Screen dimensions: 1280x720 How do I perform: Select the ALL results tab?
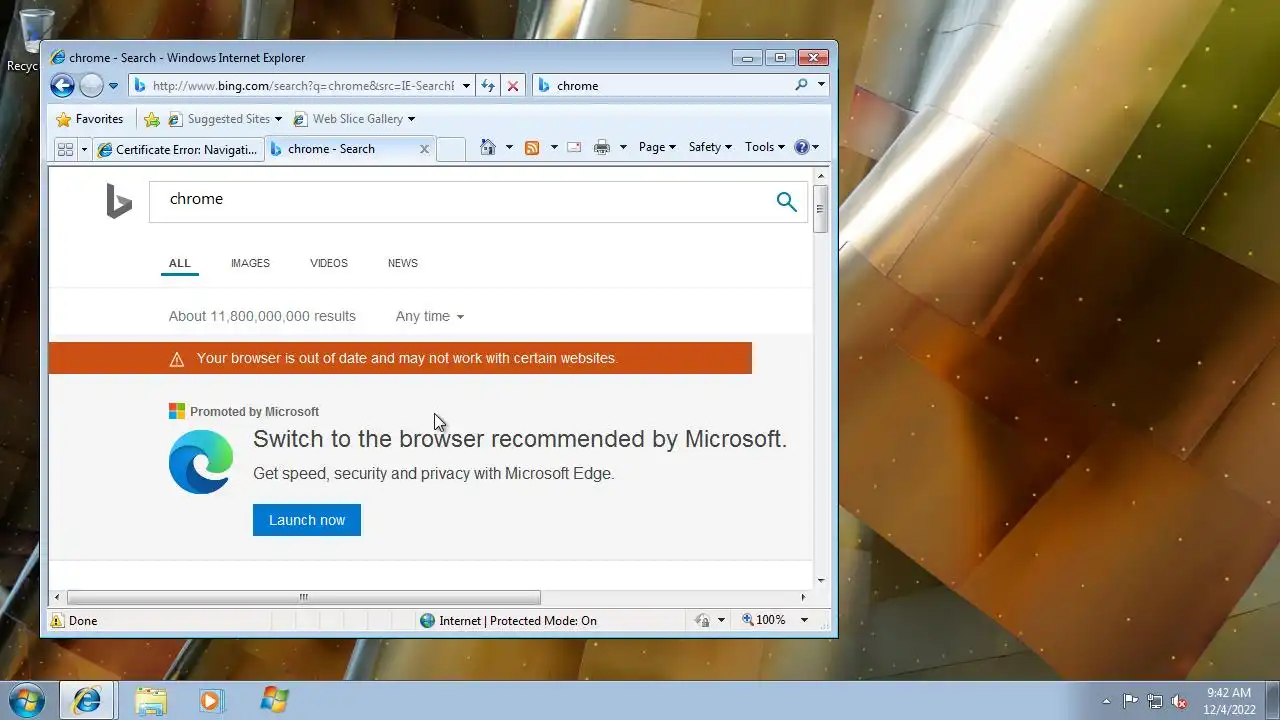click(x=180, y=263)
